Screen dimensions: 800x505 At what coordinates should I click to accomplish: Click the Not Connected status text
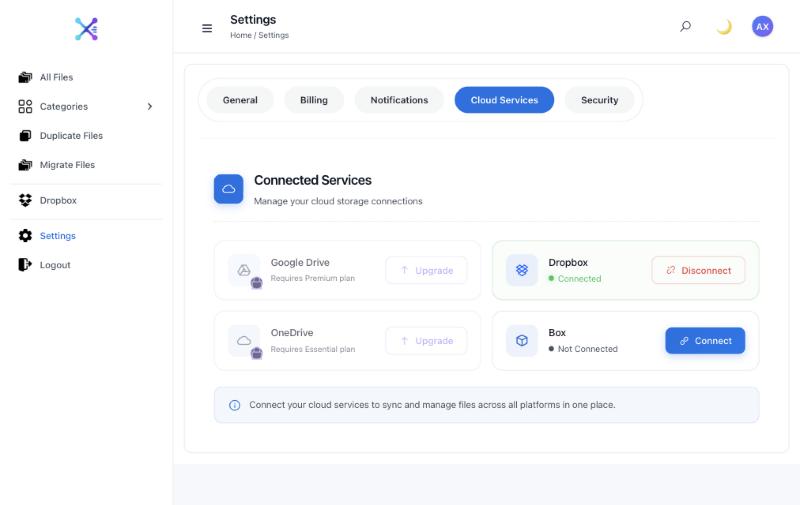click(588, 349)
